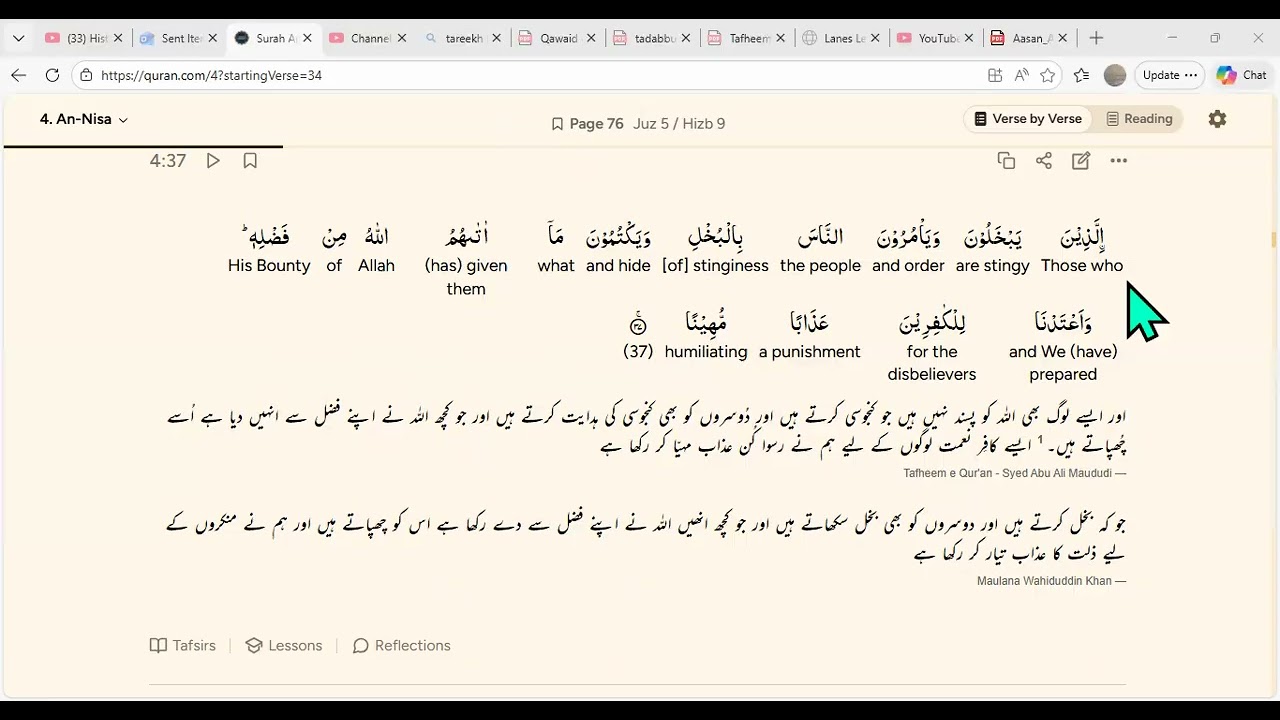View site information icon in address bar
Viewport: 1280px width, 720px height.
pos(87,75)
